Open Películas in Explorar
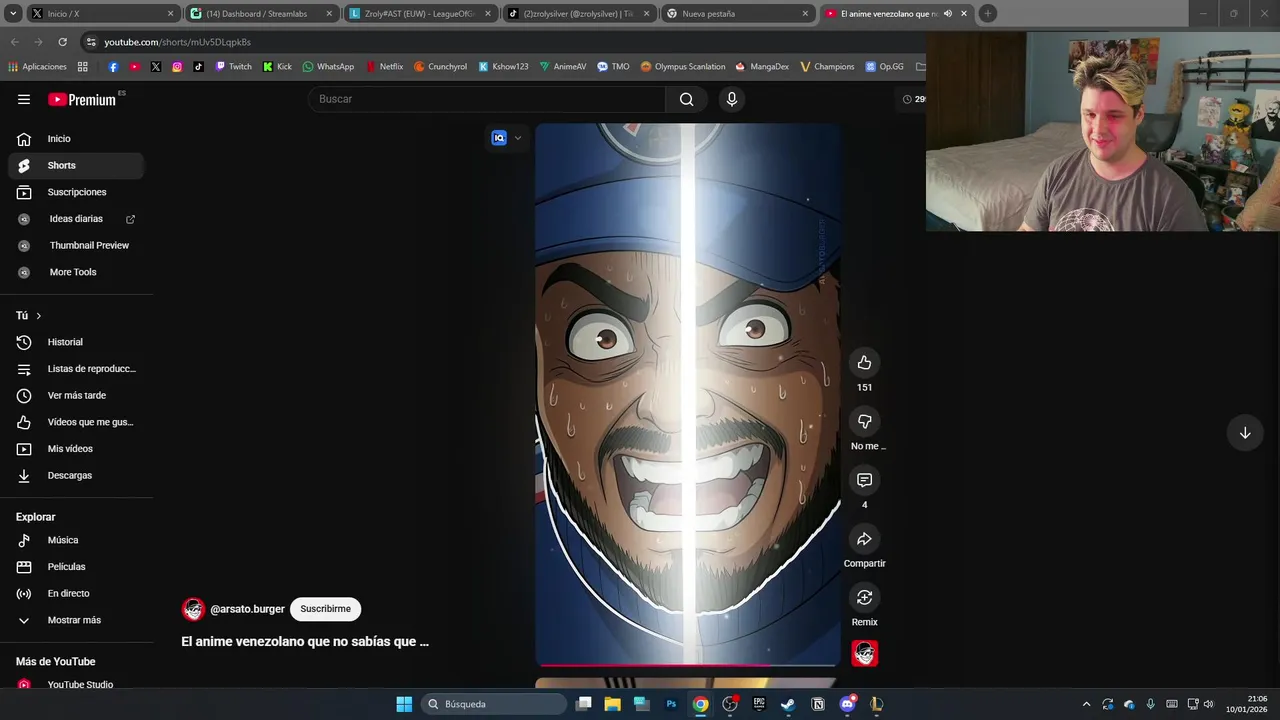1280x720 pixels. click(x=76, y=567)
